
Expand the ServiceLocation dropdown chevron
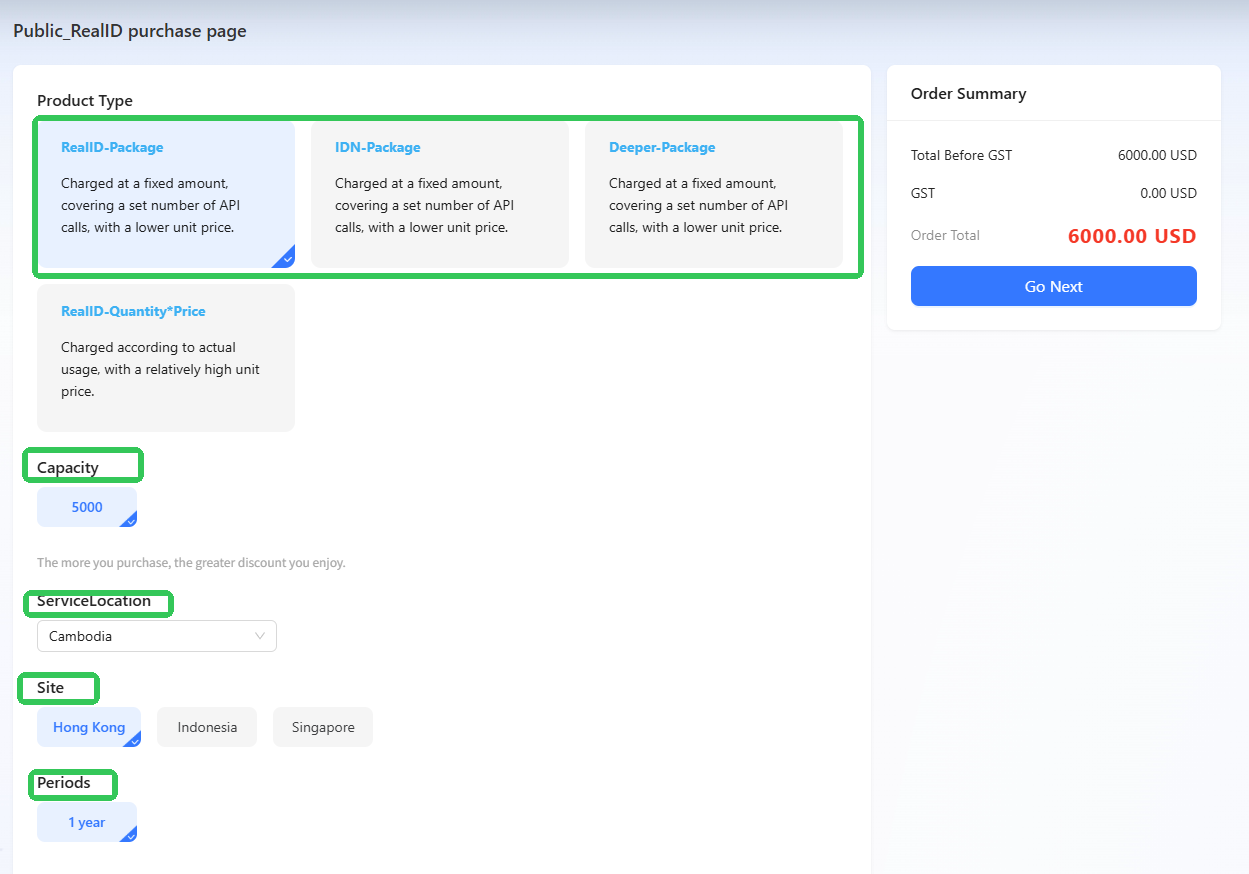tap(260, 636)
